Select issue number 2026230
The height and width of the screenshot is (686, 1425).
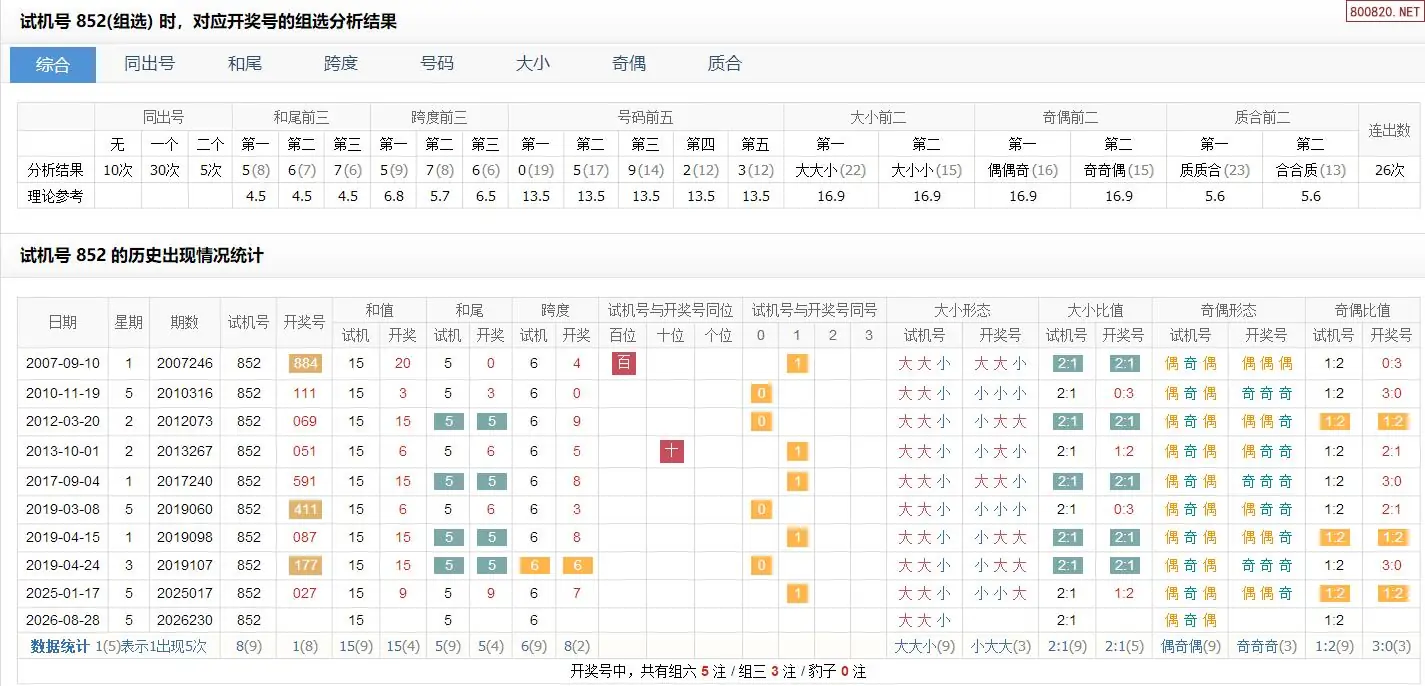185,620
